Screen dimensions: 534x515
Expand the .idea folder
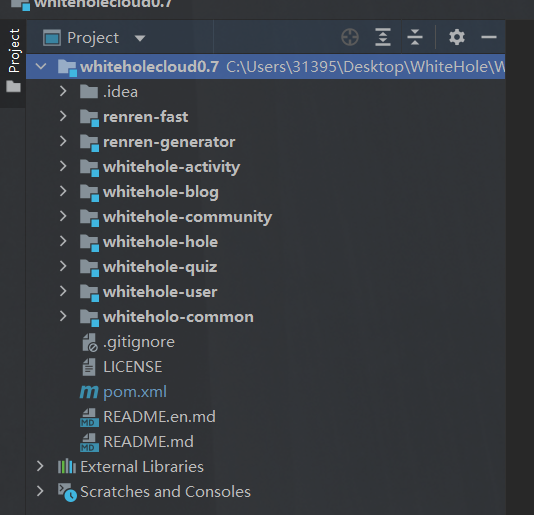(x=63, y=91)
